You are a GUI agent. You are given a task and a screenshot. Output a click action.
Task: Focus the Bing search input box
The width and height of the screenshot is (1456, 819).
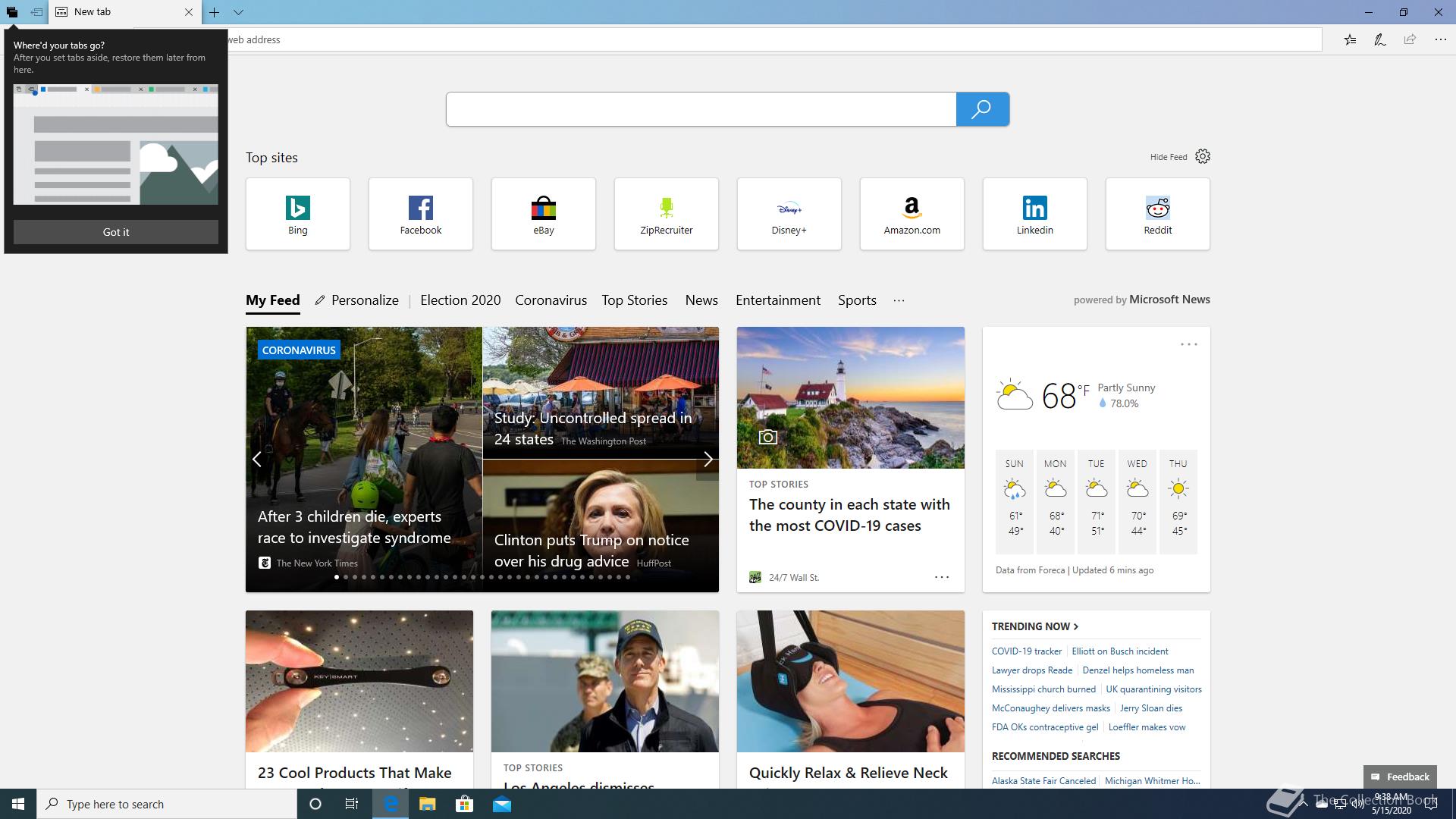point(701,109)
